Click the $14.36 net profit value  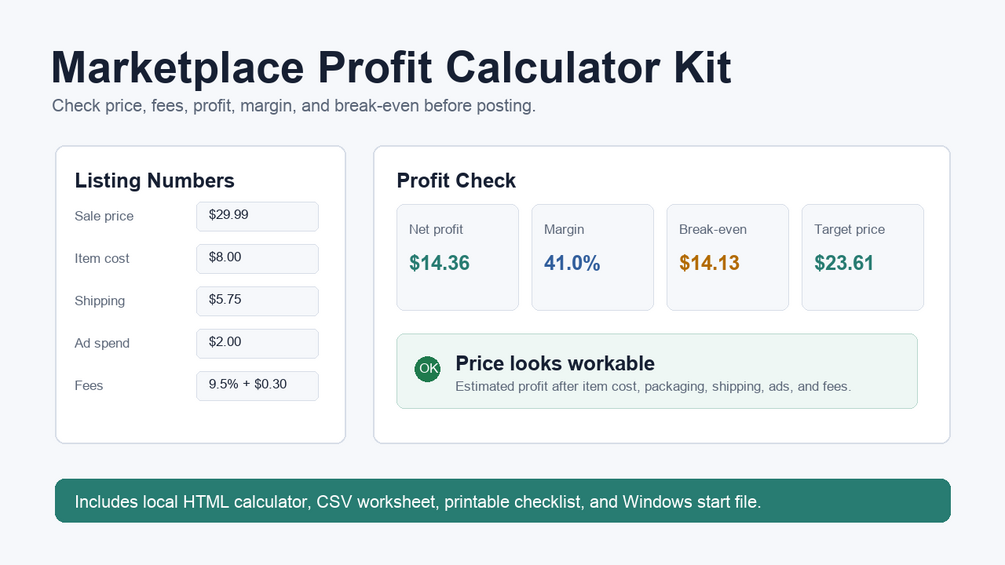tap(440, 263)
